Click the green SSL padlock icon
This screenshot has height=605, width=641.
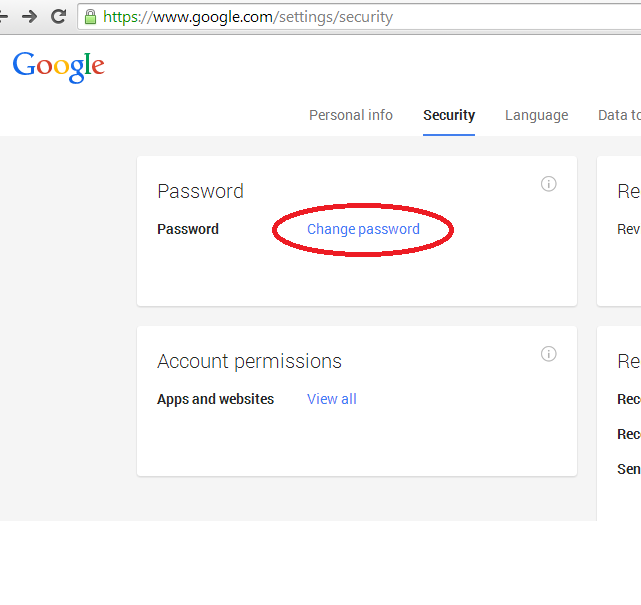pyautogui.click(x=90, y=17)
